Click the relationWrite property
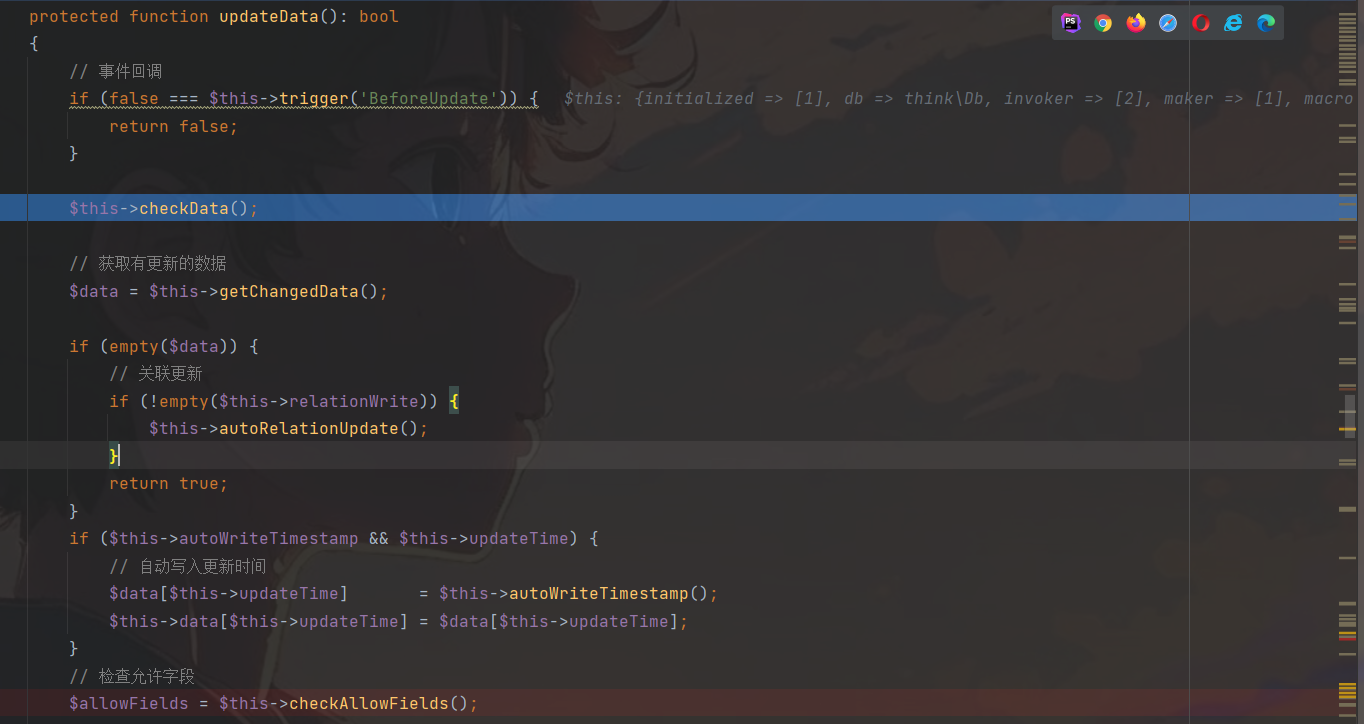1364x724 pixels. pyautogui.click(x=354, y=401)
